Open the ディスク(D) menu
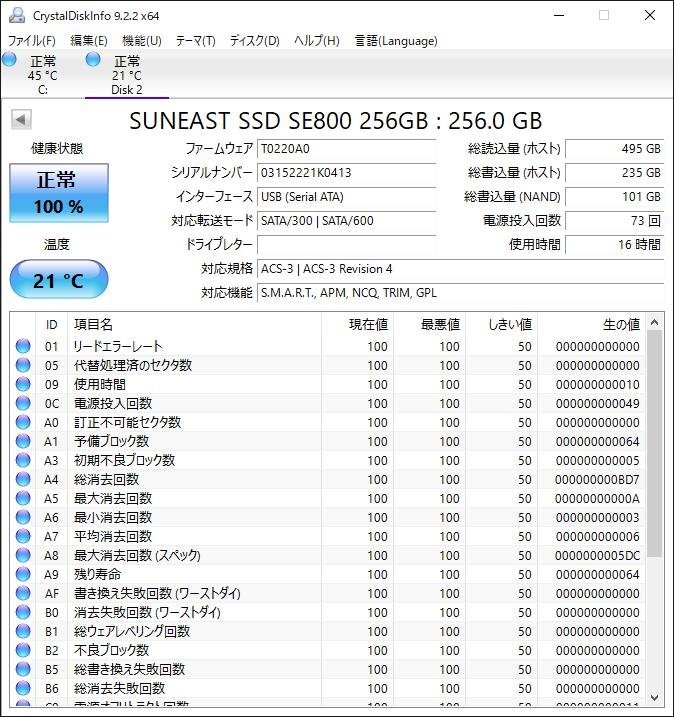Screen dimensions: 674x717 (x=254, y=41)
